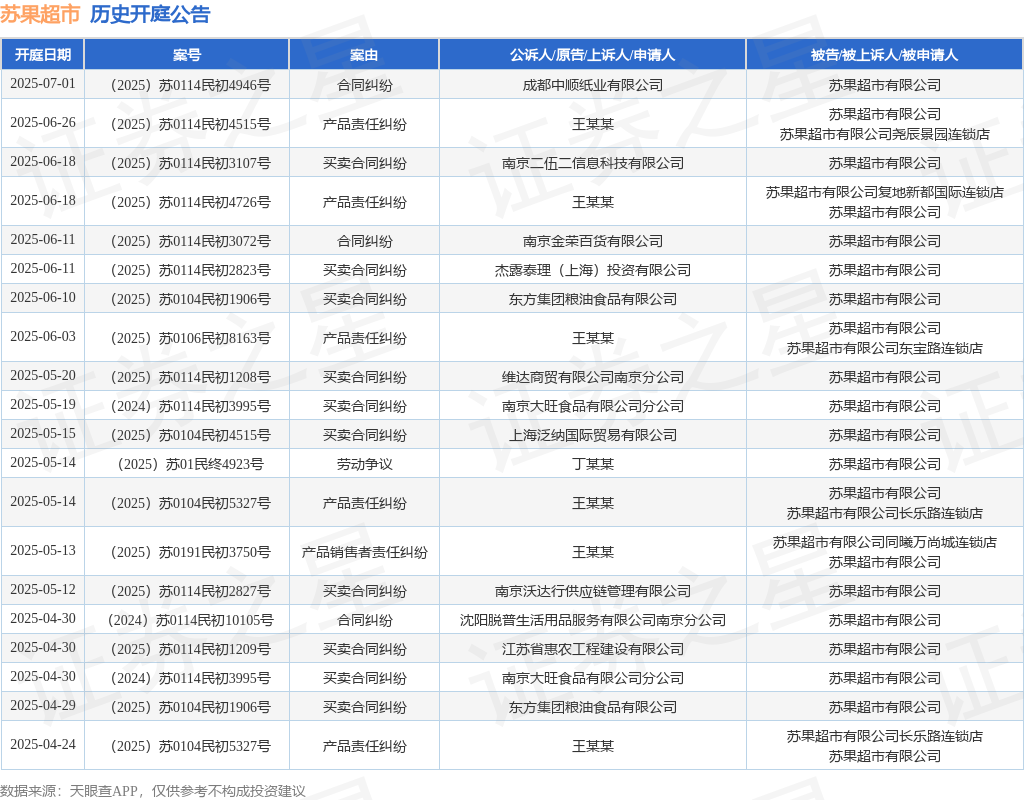Click 产品销售者责任纠纷 case cause

(364, 552)
